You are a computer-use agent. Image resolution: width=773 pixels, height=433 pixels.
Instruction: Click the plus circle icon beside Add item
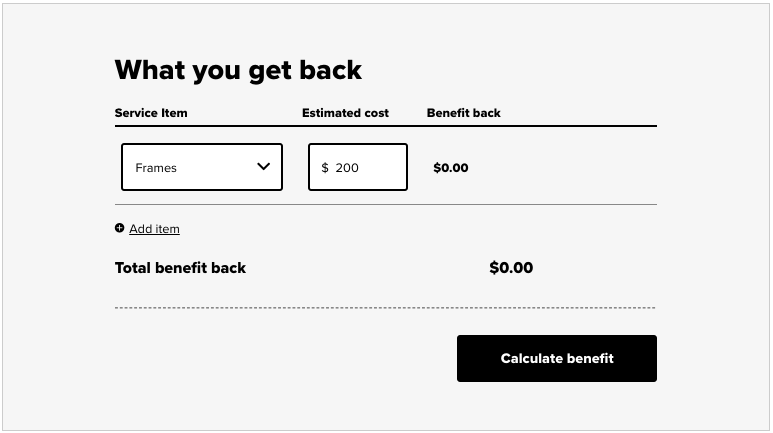[119, 228]
